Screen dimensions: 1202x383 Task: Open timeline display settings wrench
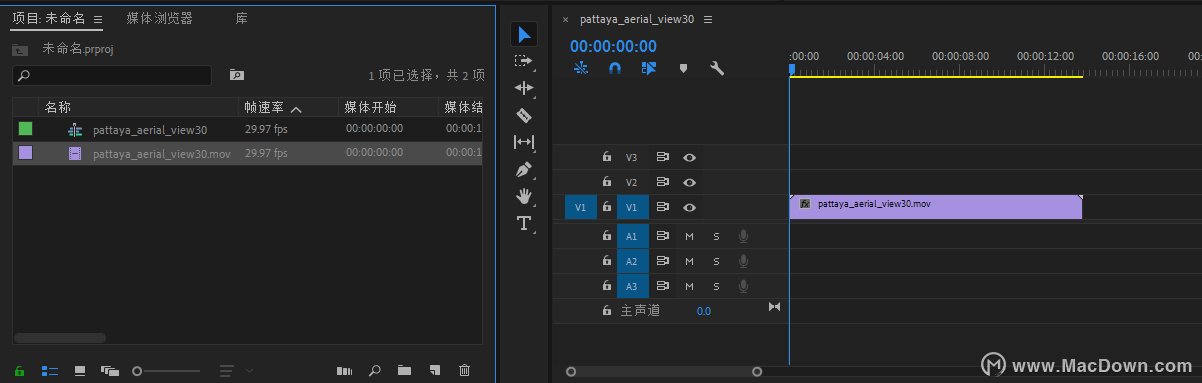[x=717, y=68]
